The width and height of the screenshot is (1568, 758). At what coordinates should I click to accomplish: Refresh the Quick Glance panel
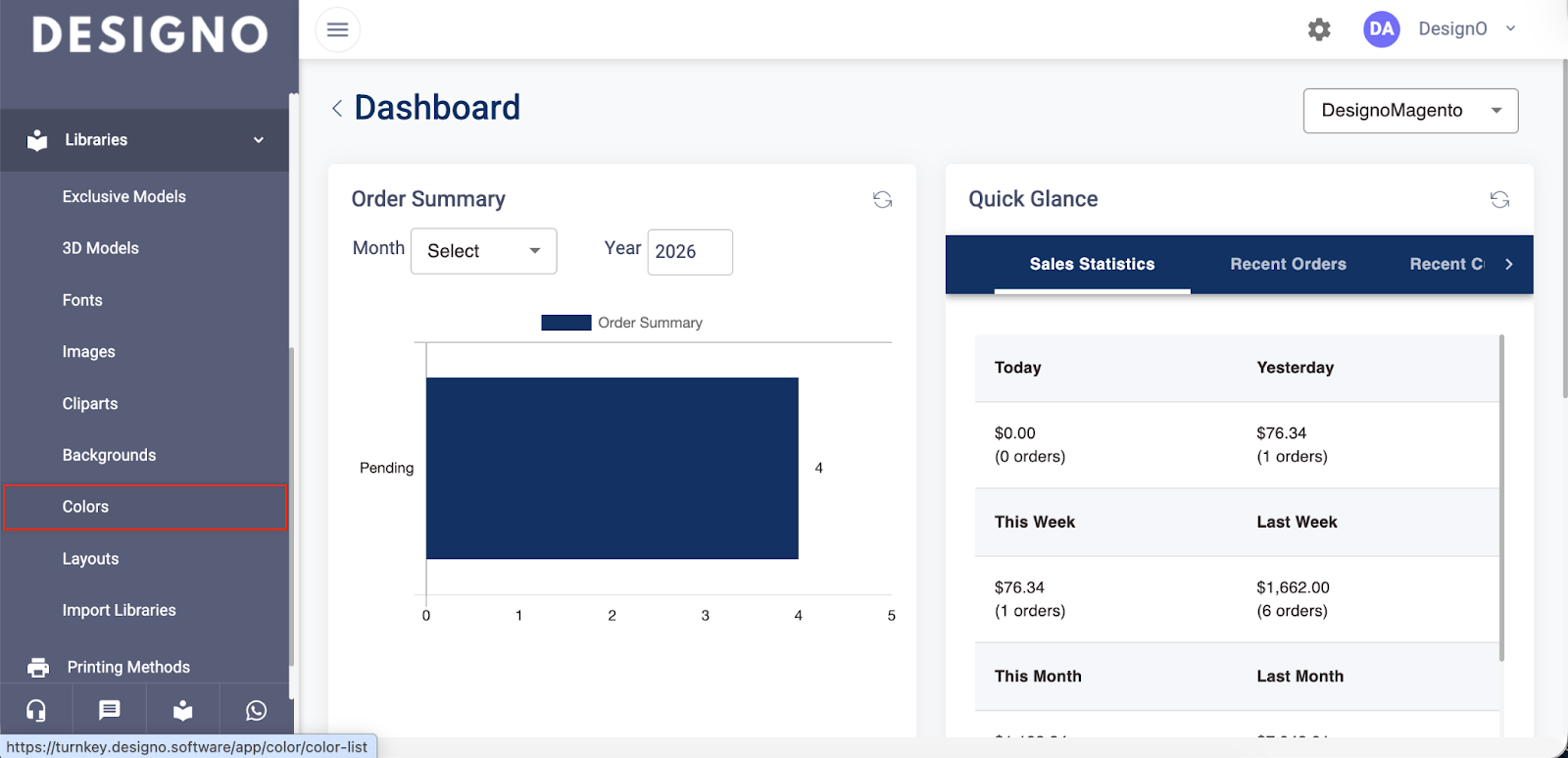tap(1499, 200)
